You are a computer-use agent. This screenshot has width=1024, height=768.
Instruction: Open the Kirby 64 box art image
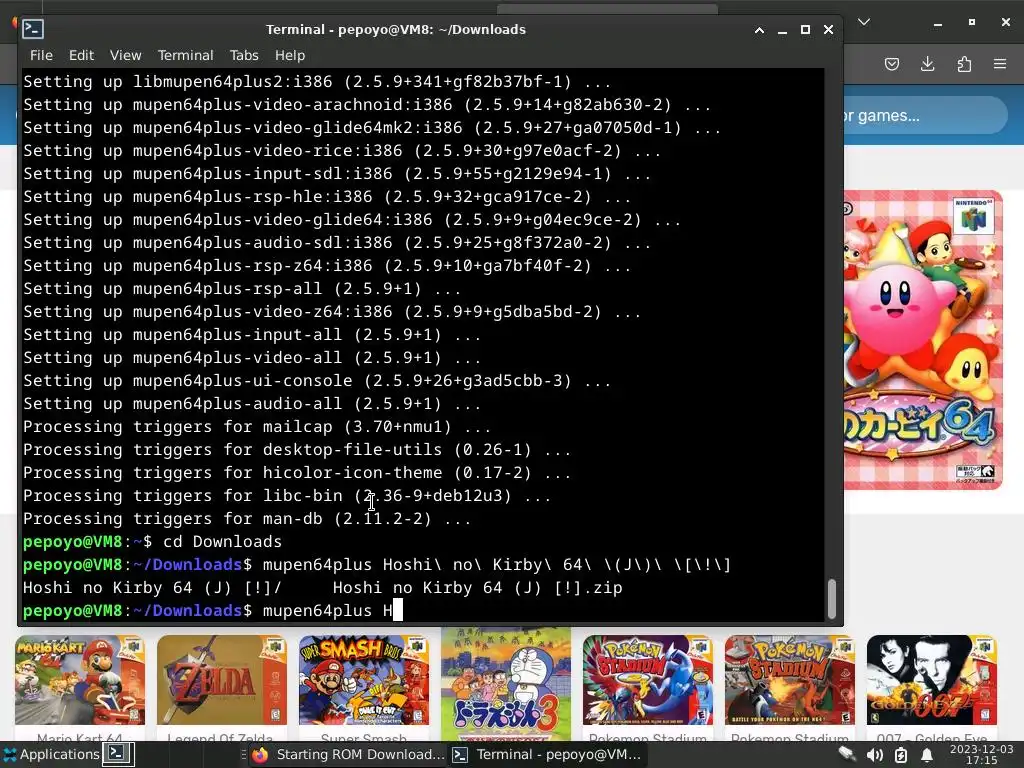(923, 340)
